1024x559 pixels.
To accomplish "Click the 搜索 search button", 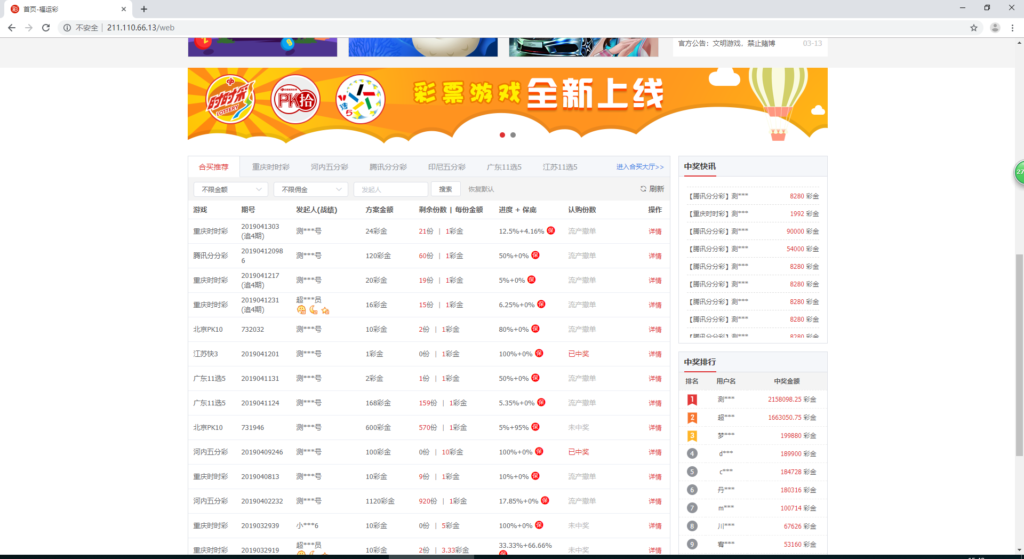I will click(445, 189).
